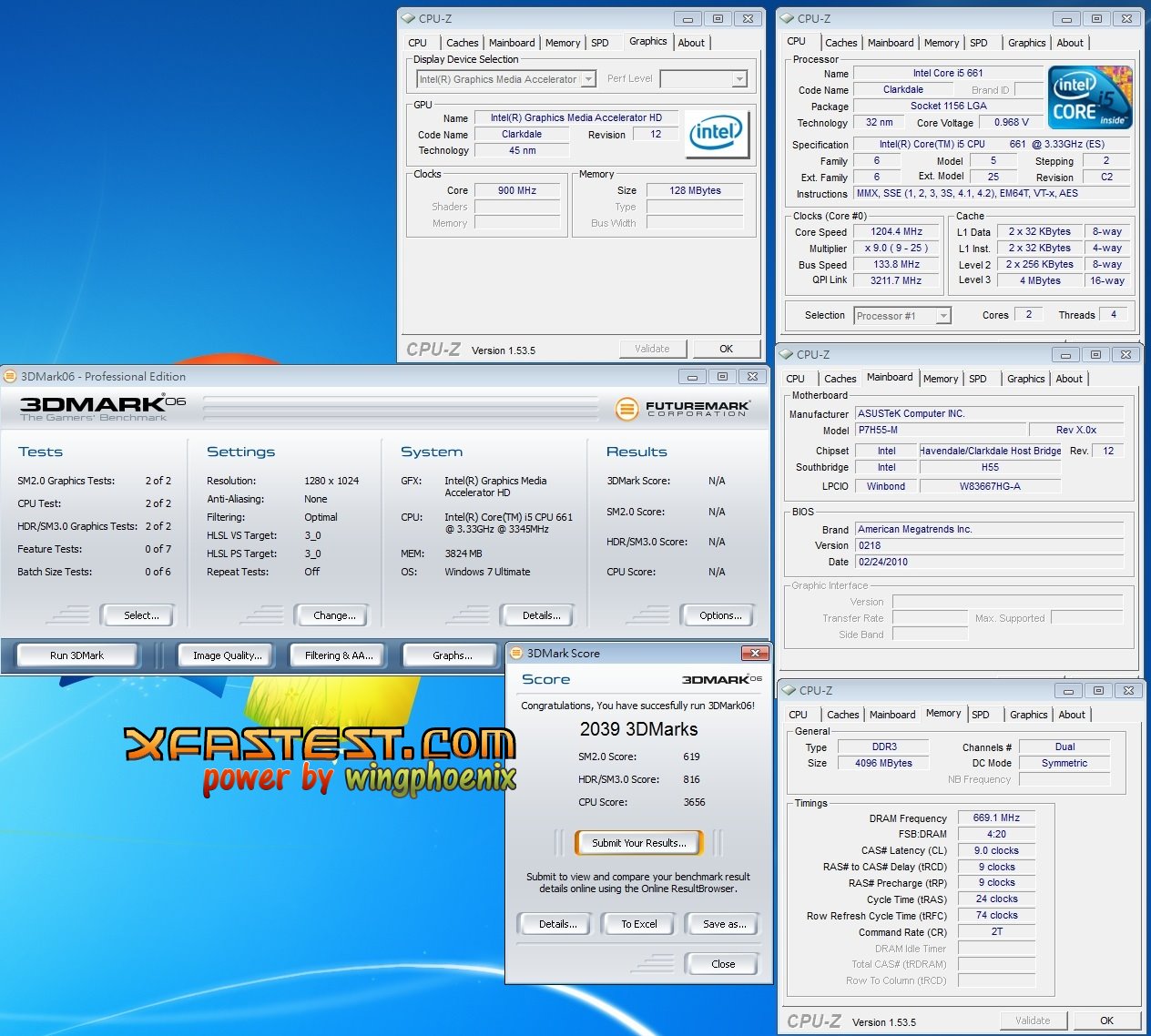This screenshot has width=1151, height=1036.
Task: Click the Intel logo in the GPU section
Action: (x=718, y=133)
